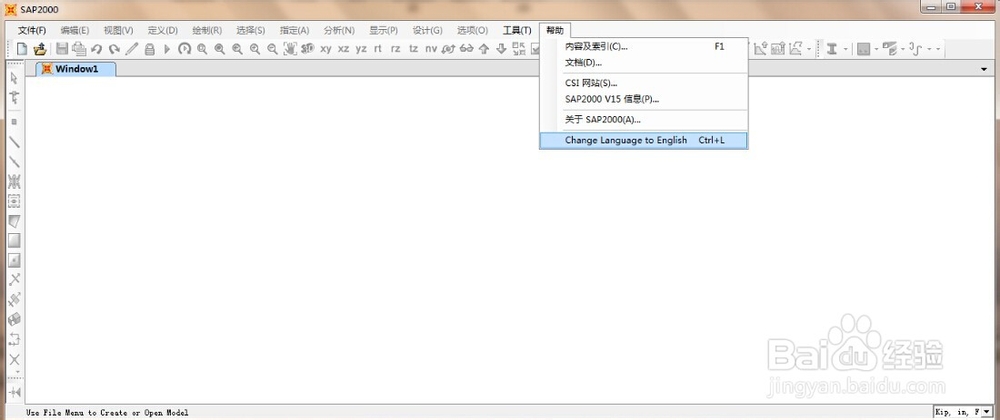Click the tz view button
Viewport: 1000px width, 420px height.
coord(413,48)
